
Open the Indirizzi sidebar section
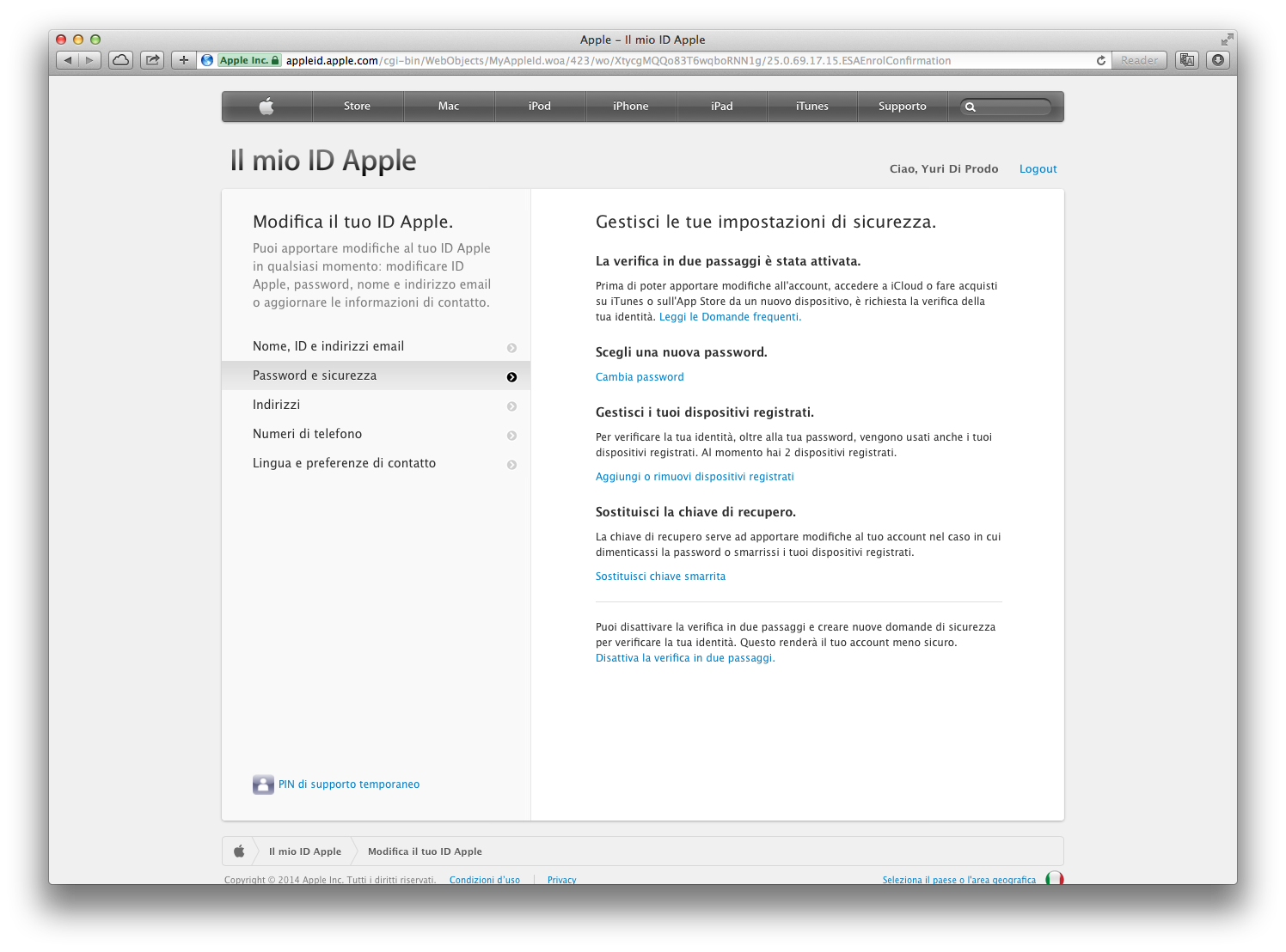tap(376, 405)
